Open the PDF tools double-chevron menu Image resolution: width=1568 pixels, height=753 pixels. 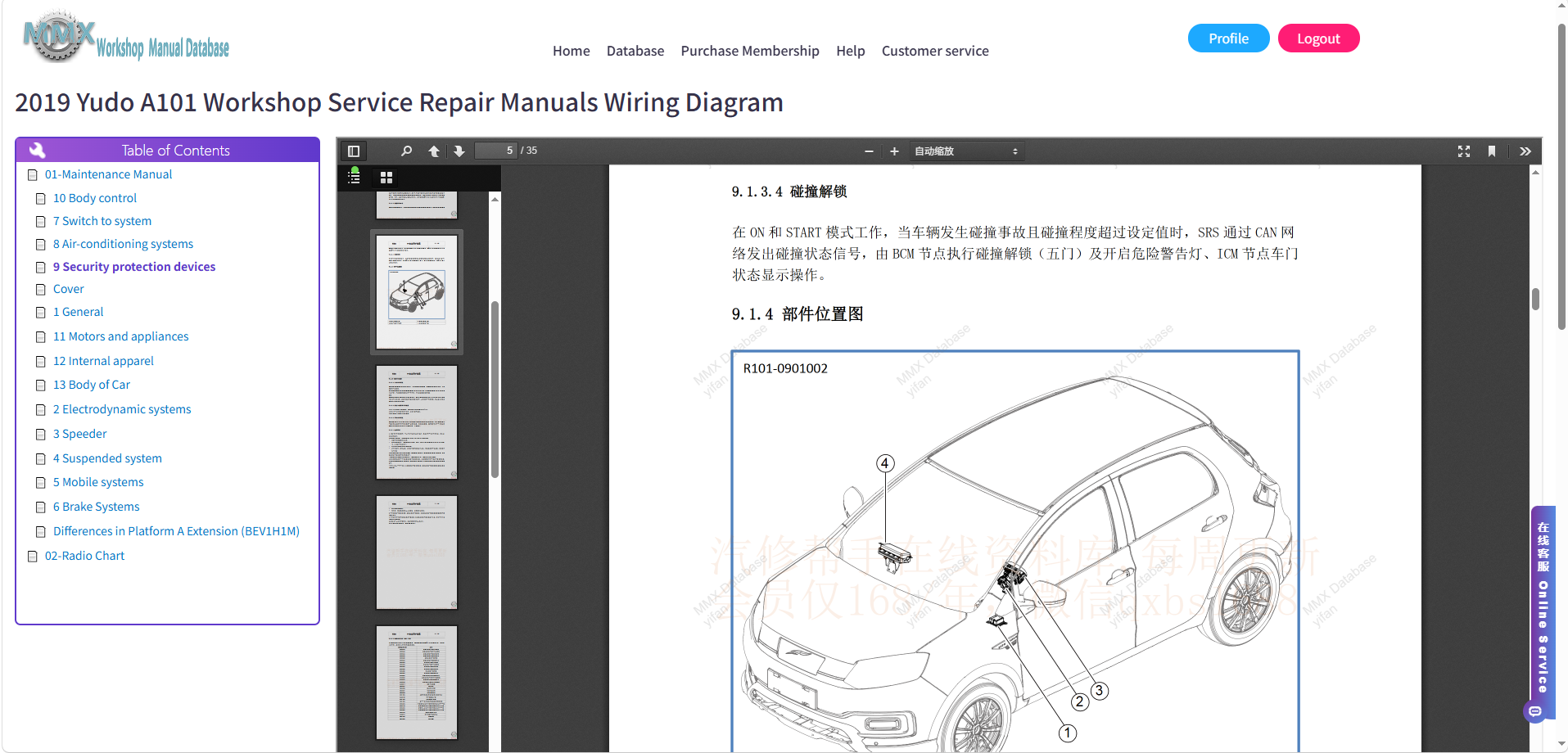[1525, 151]
